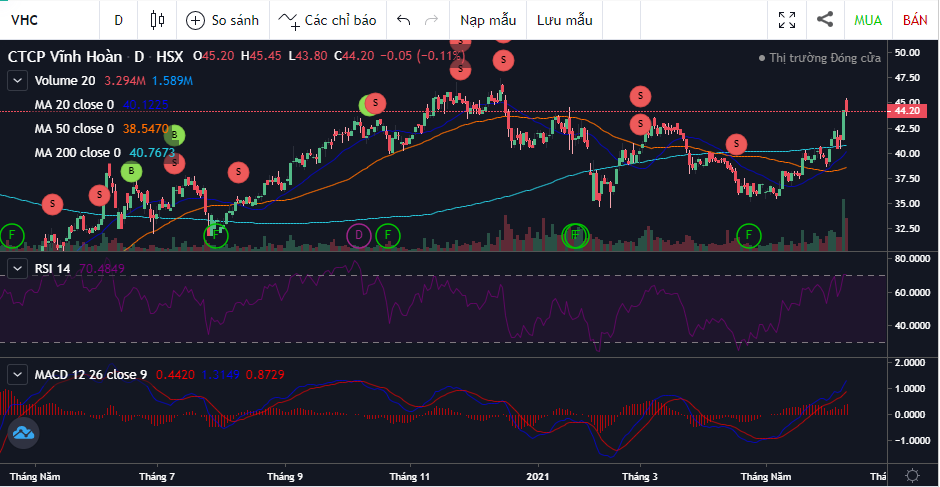Change the D timeframe interval

coord(118,19)
